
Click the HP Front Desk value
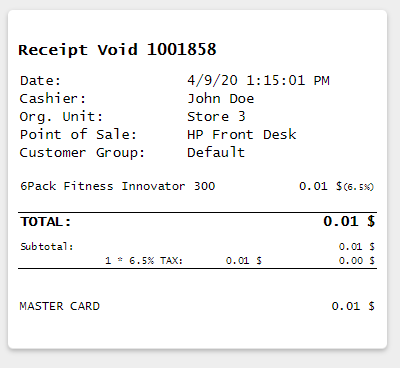242,135
